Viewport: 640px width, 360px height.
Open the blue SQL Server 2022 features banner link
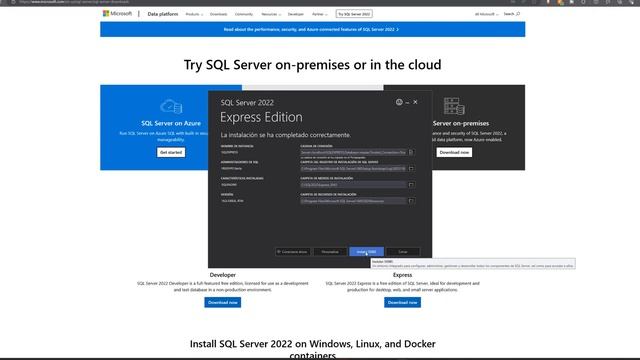pos(311,29)
